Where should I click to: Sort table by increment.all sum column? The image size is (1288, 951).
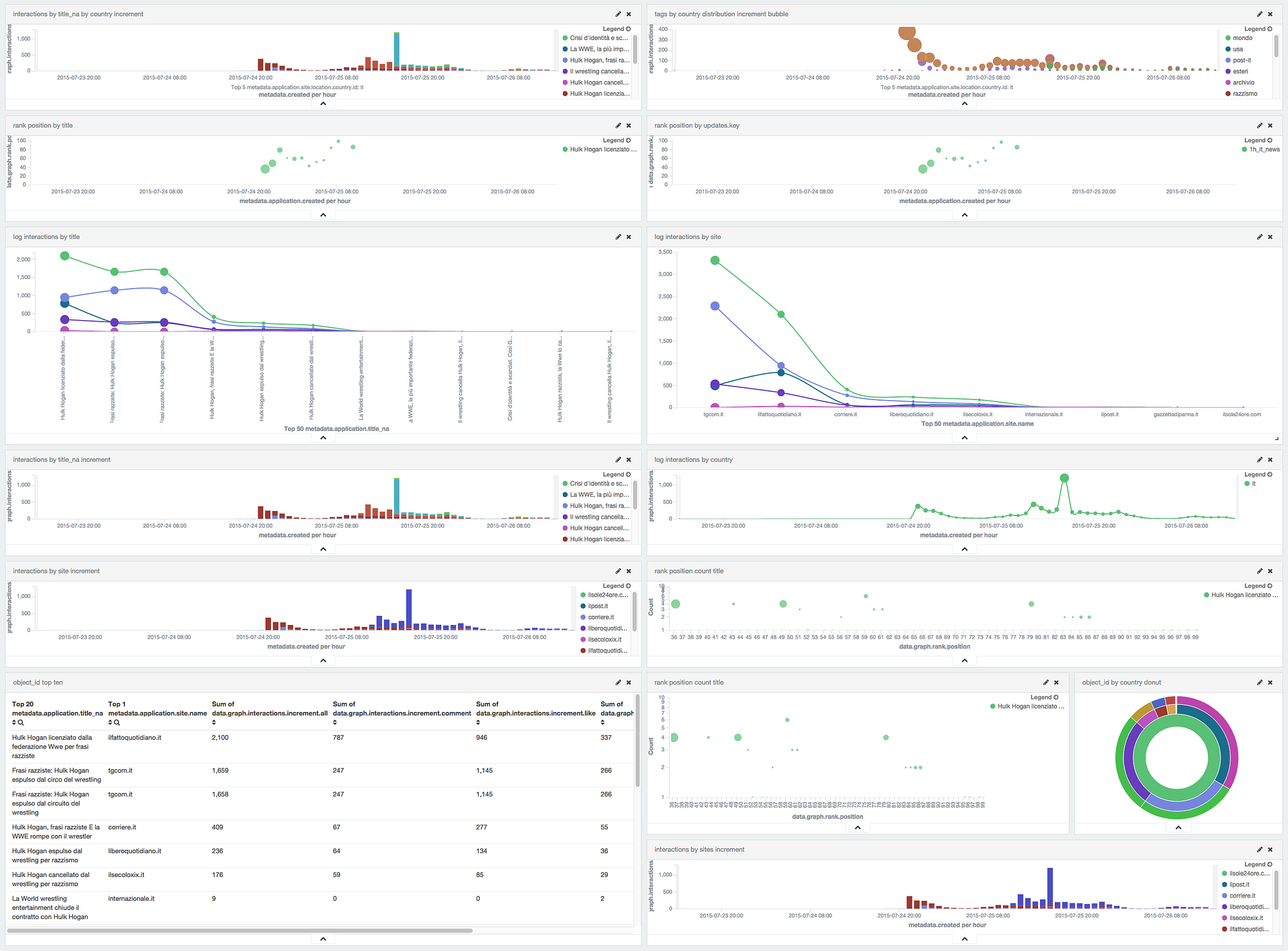pyautogui.click(x=214, y=723)
